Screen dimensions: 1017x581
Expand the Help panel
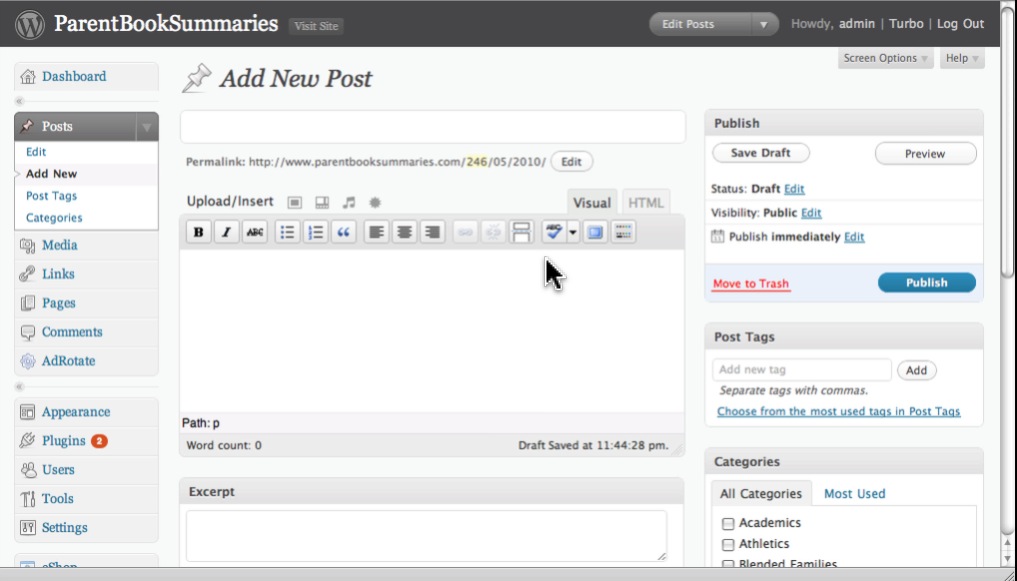coord(962,58)
